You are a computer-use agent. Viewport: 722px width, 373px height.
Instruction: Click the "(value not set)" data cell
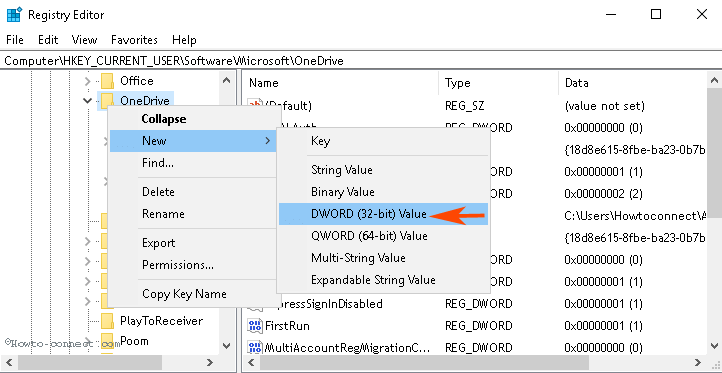click(x=604, y=106)
